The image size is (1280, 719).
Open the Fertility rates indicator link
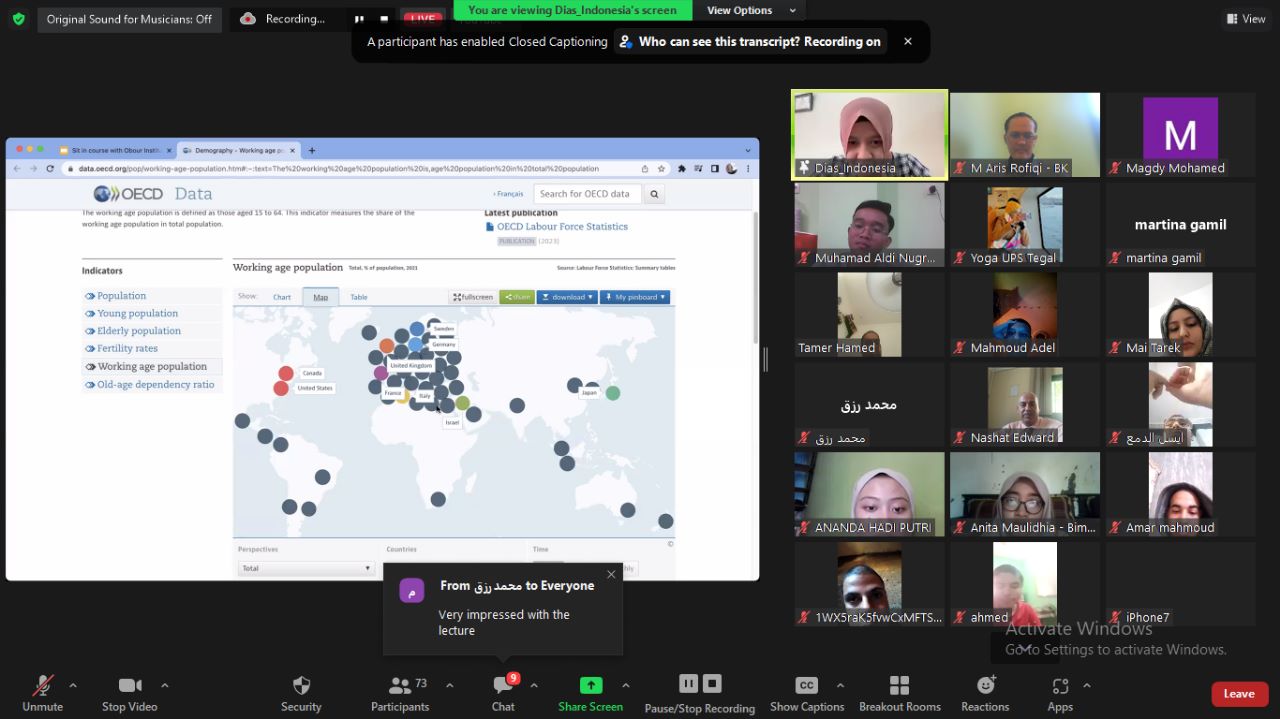127,349
